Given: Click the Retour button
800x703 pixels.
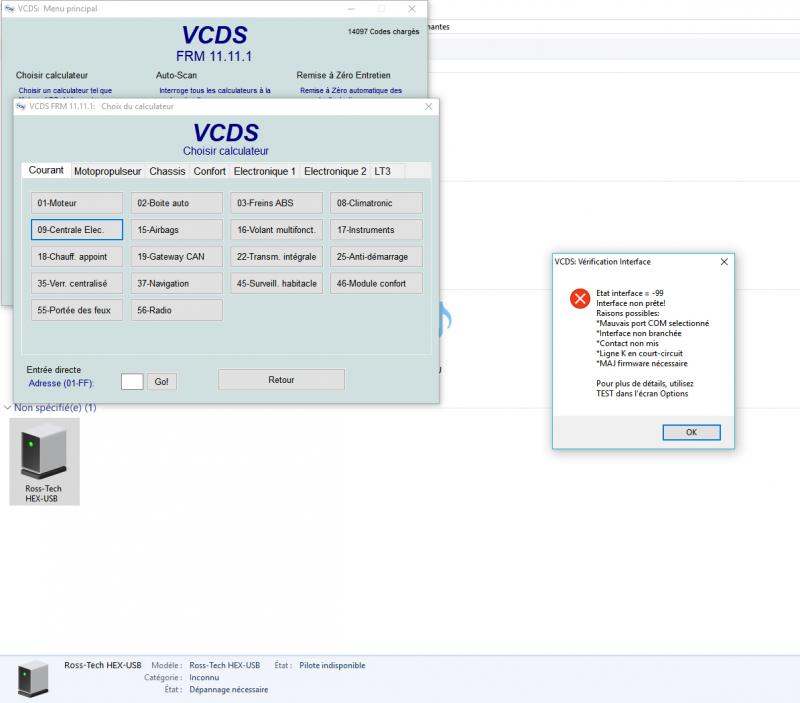Looking at the screenshot, I should [x=281, y=380].
